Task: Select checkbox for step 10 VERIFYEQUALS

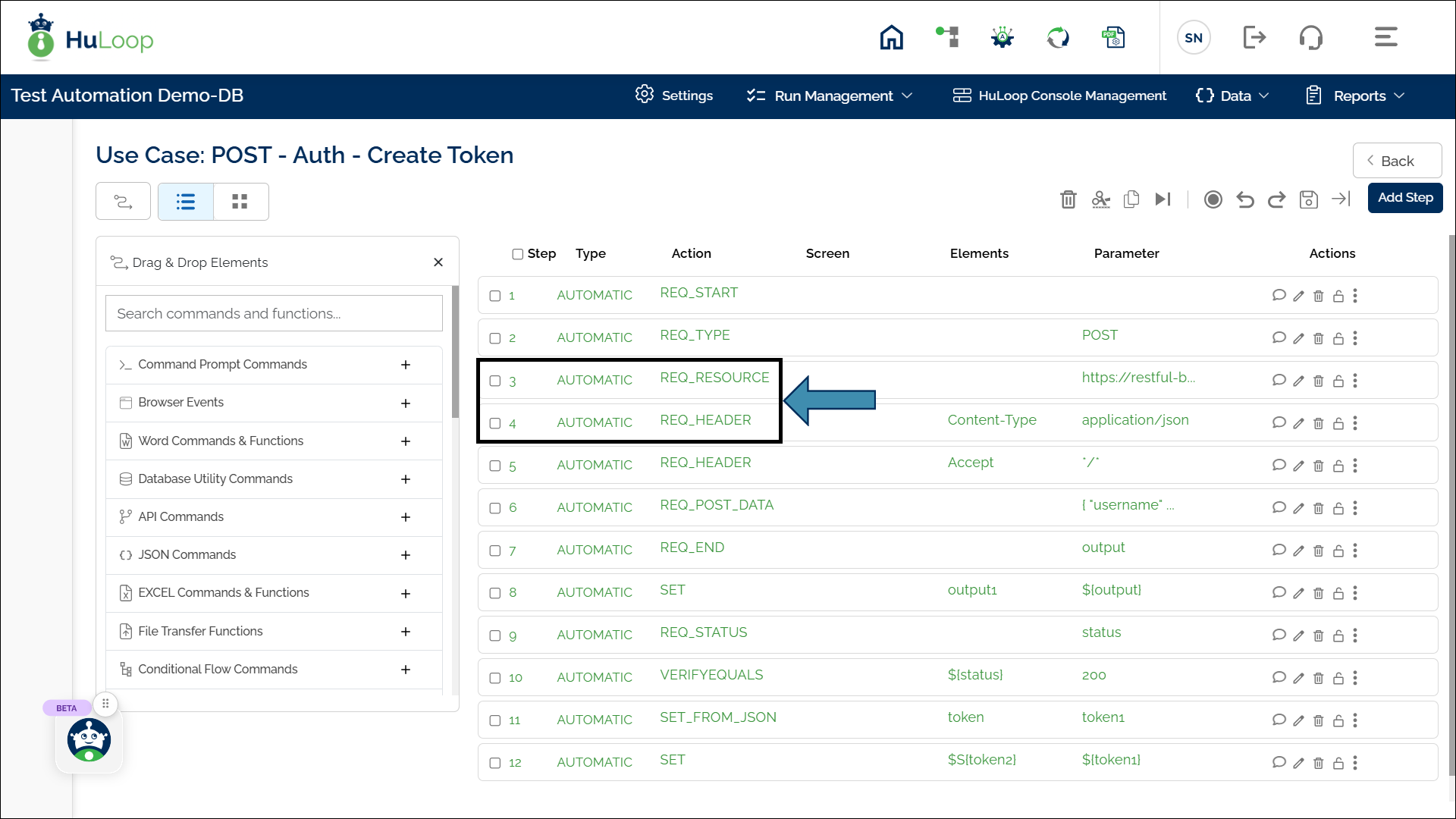Action: coord(495,678)
